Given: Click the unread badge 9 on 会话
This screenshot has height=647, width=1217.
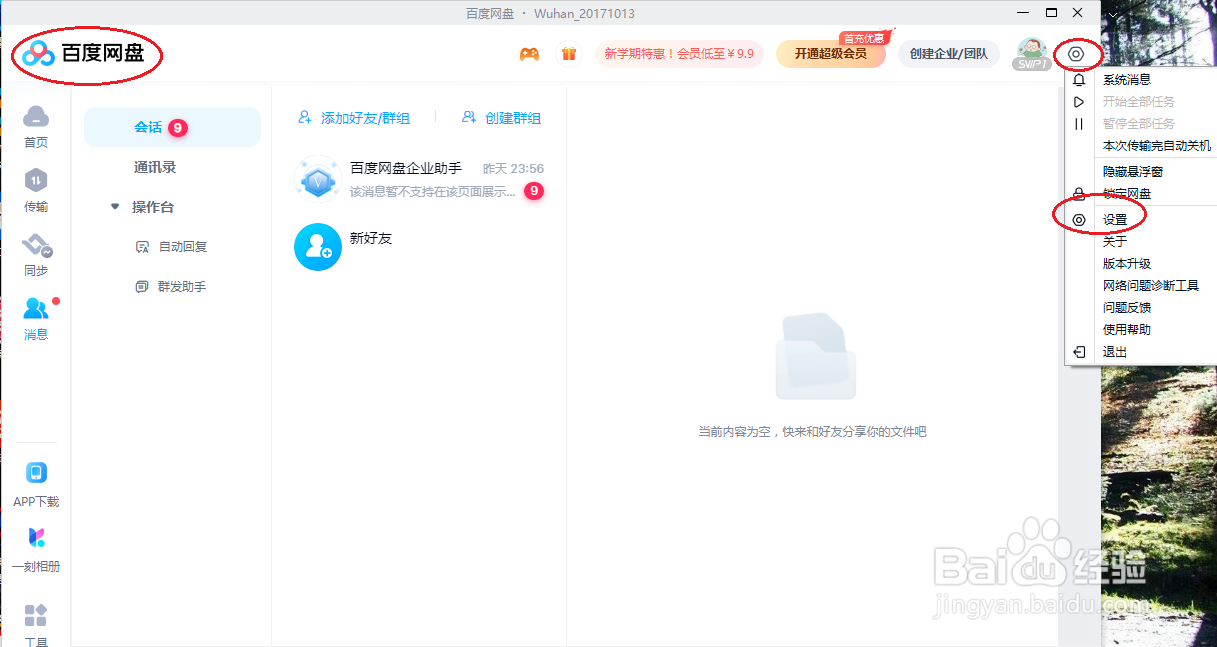Looking at the screenshot, I should [177, 128].
